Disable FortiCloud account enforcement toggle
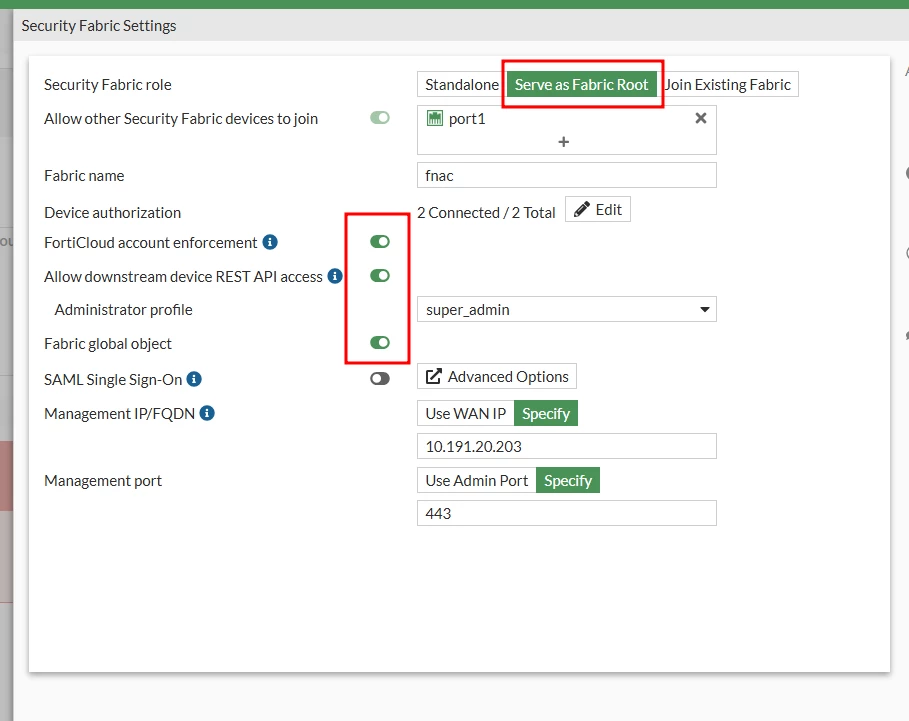Viewport: 909px width, 721px height. (x=380, y=242)
